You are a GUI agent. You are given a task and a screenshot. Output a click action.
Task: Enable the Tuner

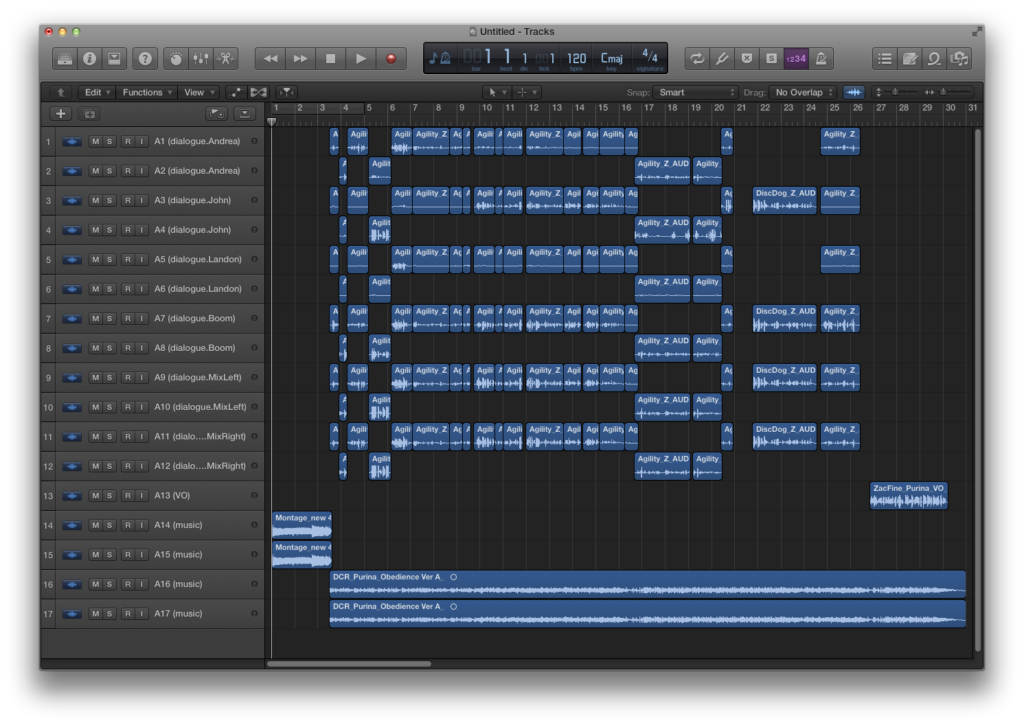tap(722, 59)
